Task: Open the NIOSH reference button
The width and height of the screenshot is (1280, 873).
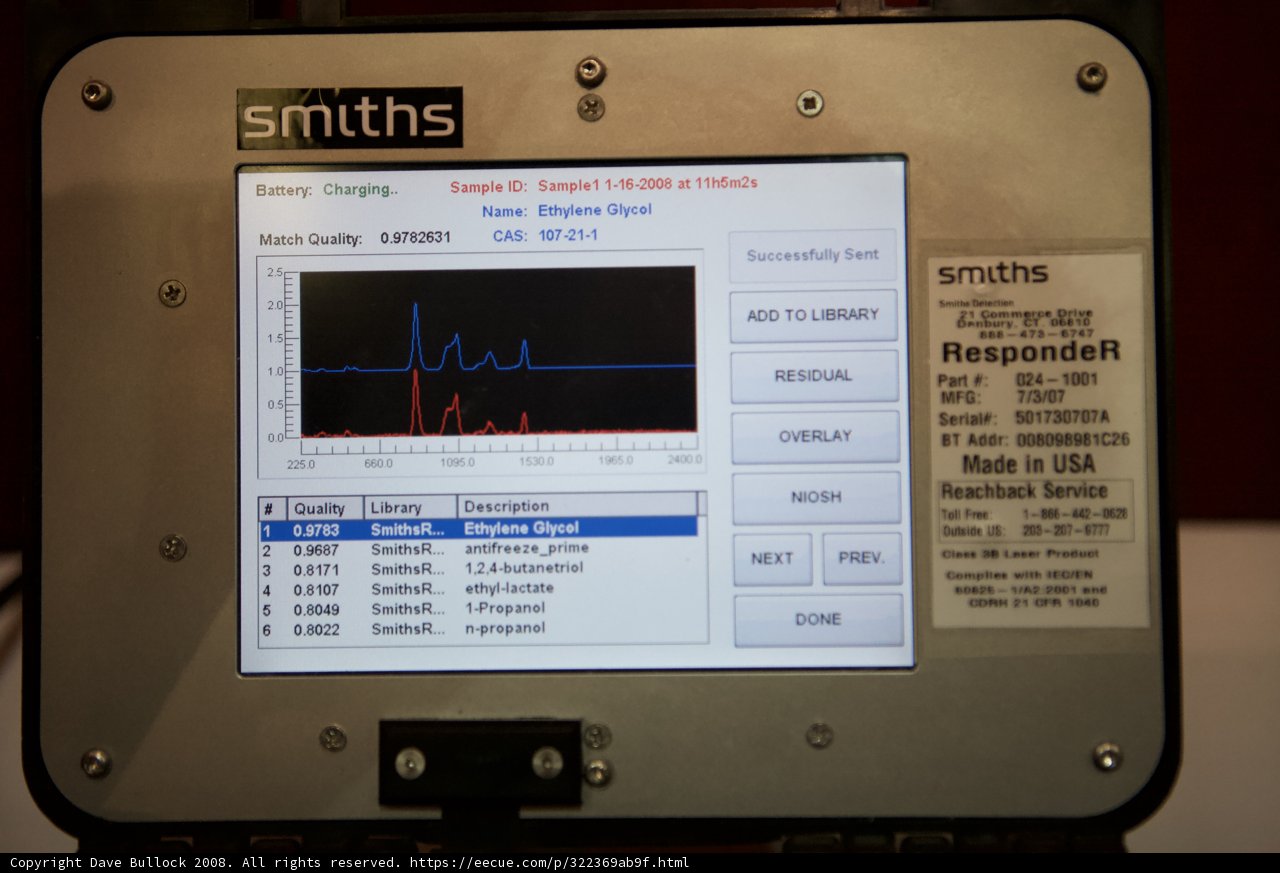Action: pyautogui.click(x=816, y=497)
